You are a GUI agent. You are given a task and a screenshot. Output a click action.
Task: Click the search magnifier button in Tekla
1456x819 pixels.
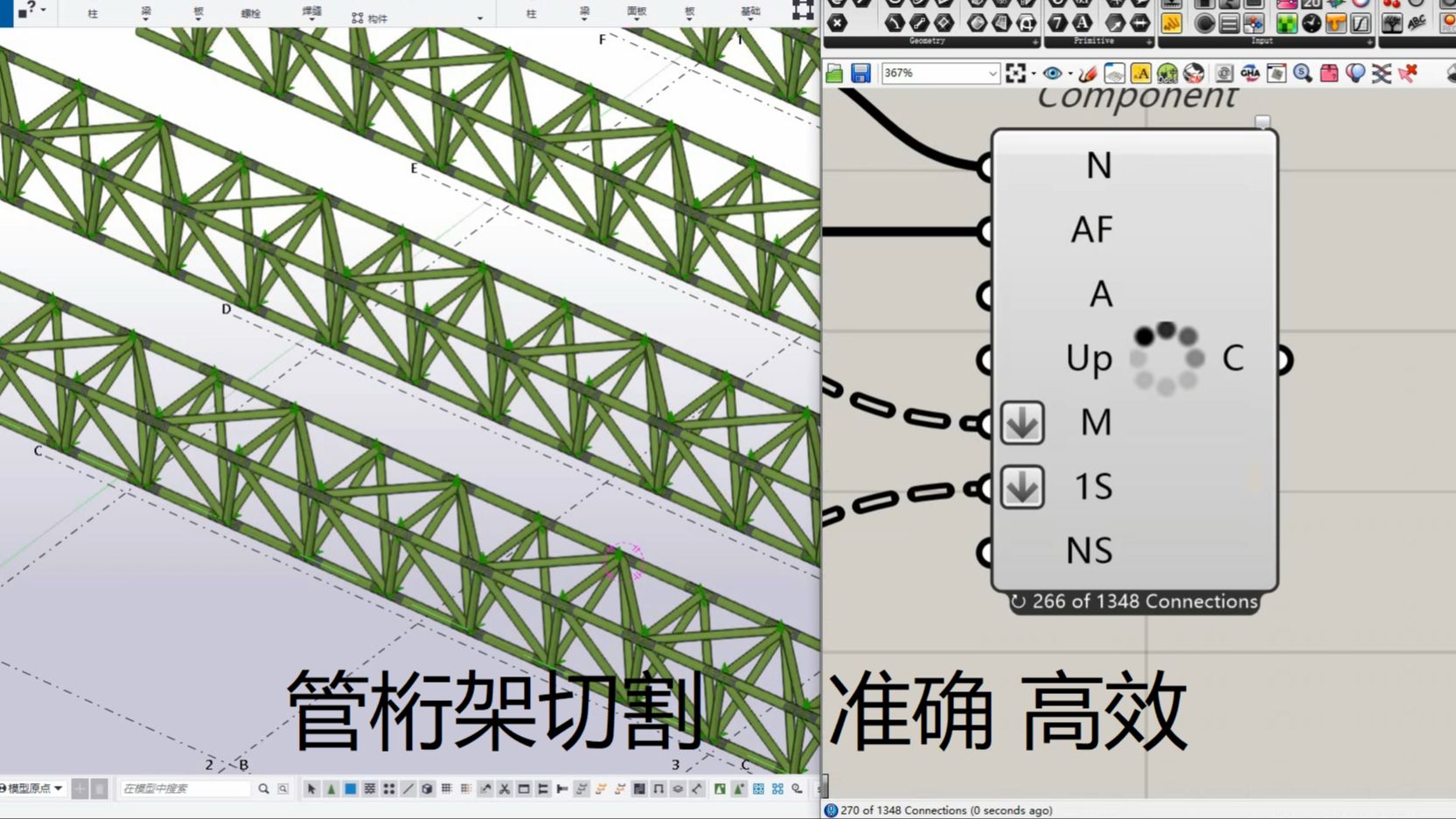[263, 788]
